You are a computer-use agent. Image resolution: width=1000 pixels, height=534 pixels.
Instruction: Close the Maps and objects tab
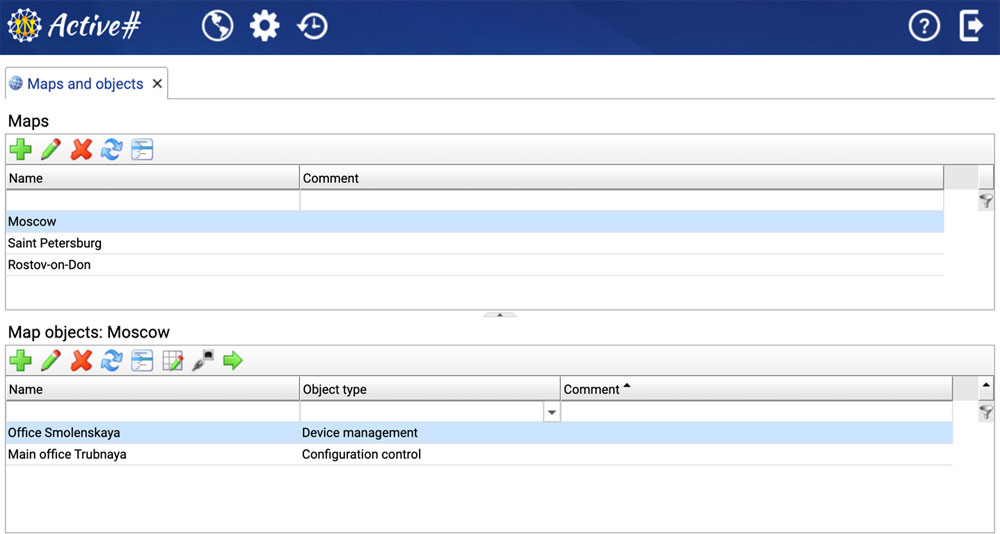pos(157,84)
